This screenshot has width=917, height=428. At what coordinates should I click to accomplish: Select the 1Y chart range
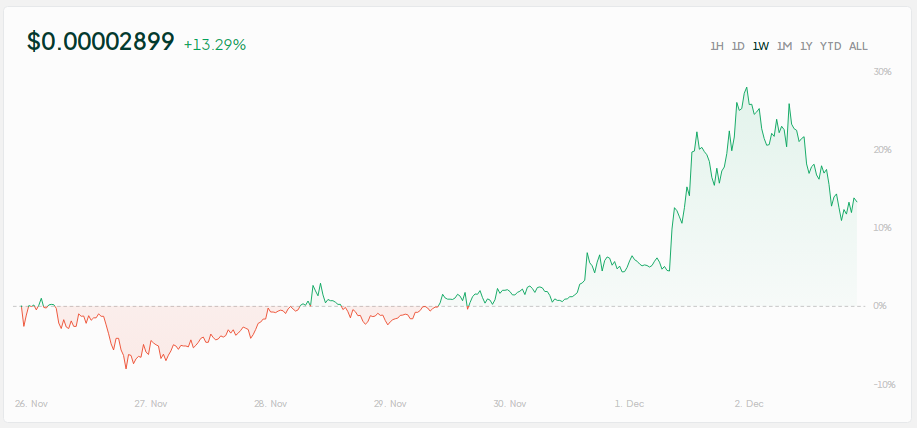click(x=806, y=46)
